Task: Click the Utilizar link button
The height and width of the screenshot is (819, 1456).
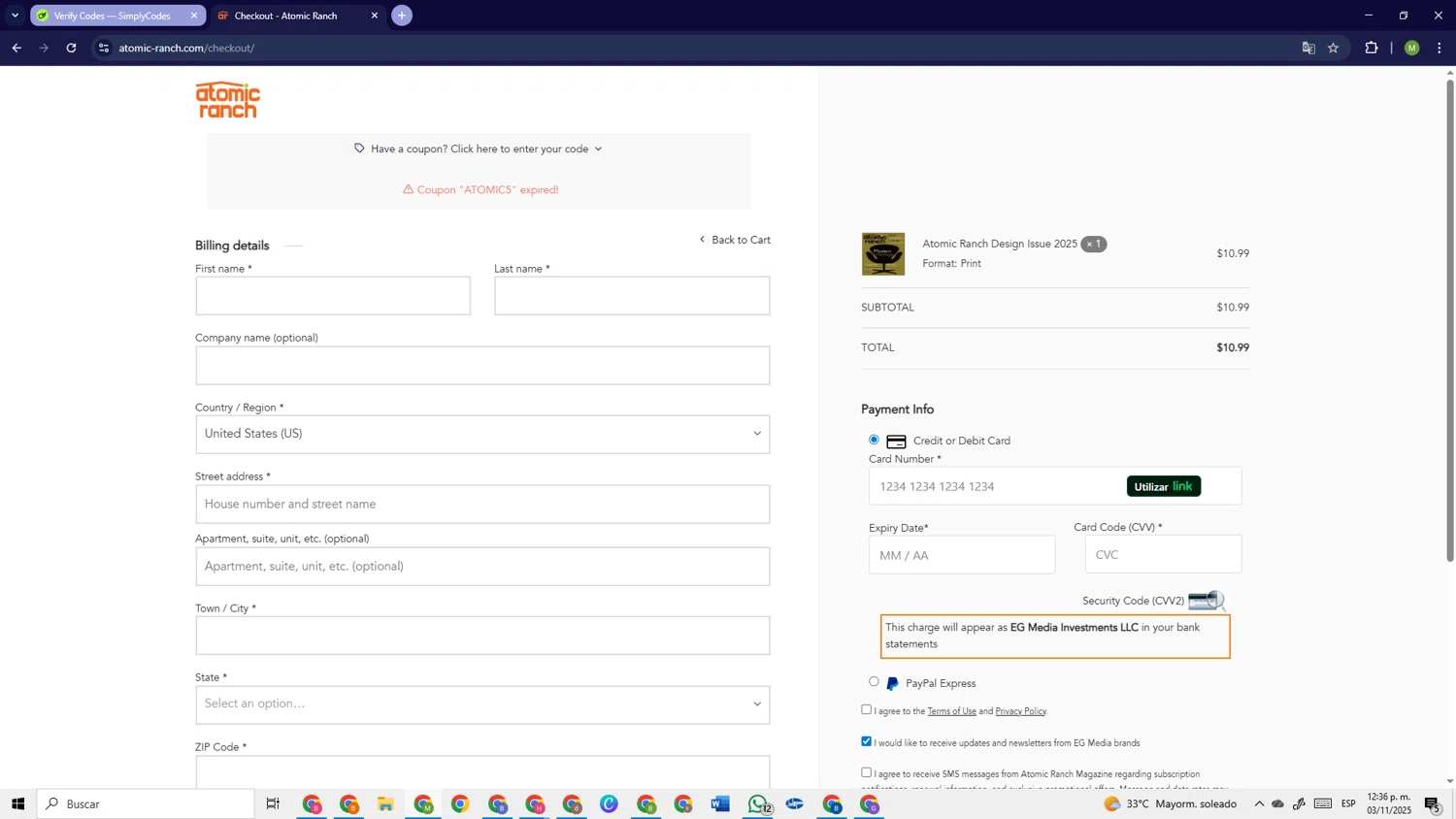Action: tap(1164, 486)
